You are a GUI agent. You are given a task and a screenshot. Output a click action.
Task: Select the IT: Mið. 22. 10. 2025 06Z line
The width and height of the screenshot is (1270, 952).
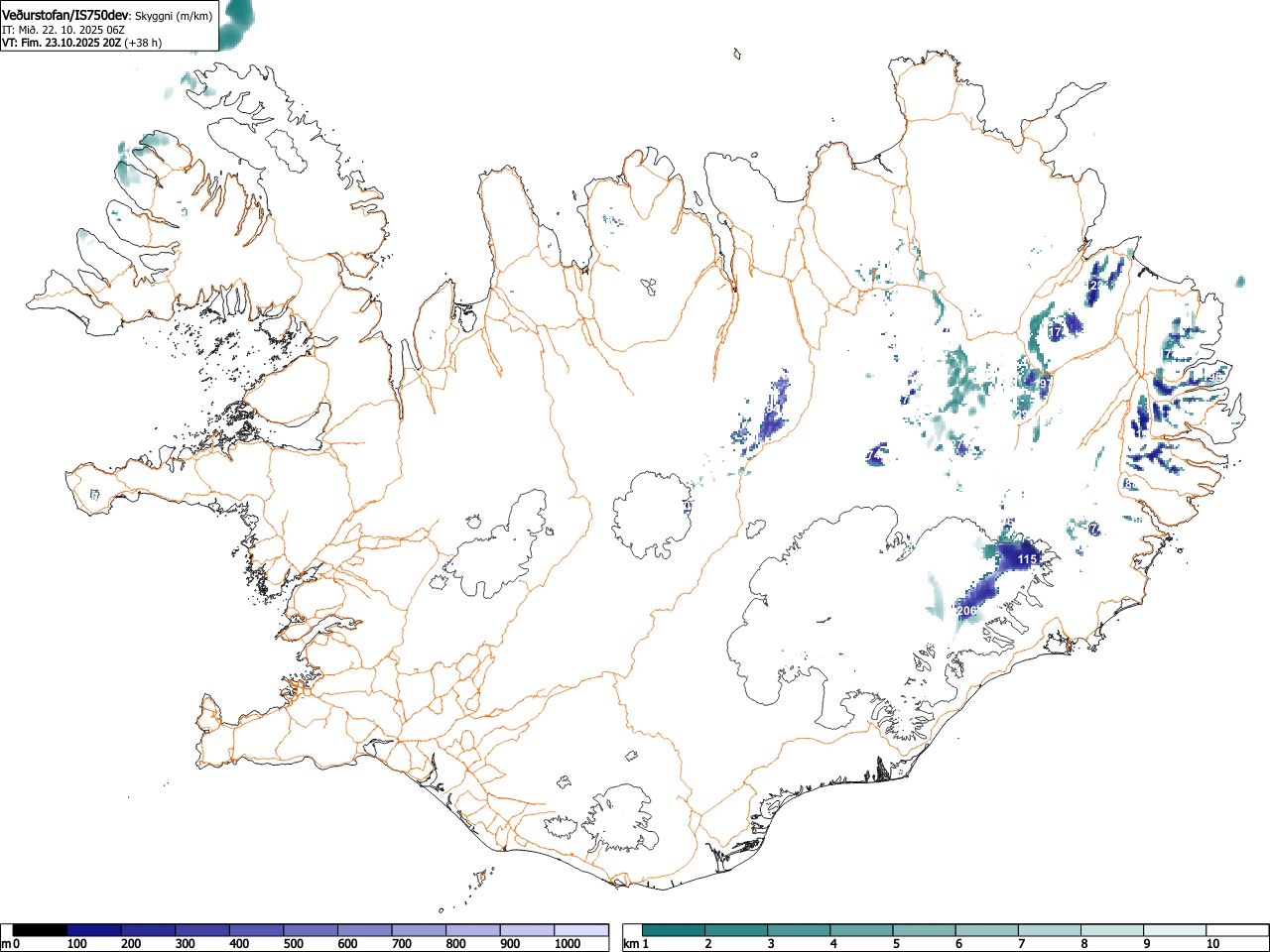(x=63, y=30)
